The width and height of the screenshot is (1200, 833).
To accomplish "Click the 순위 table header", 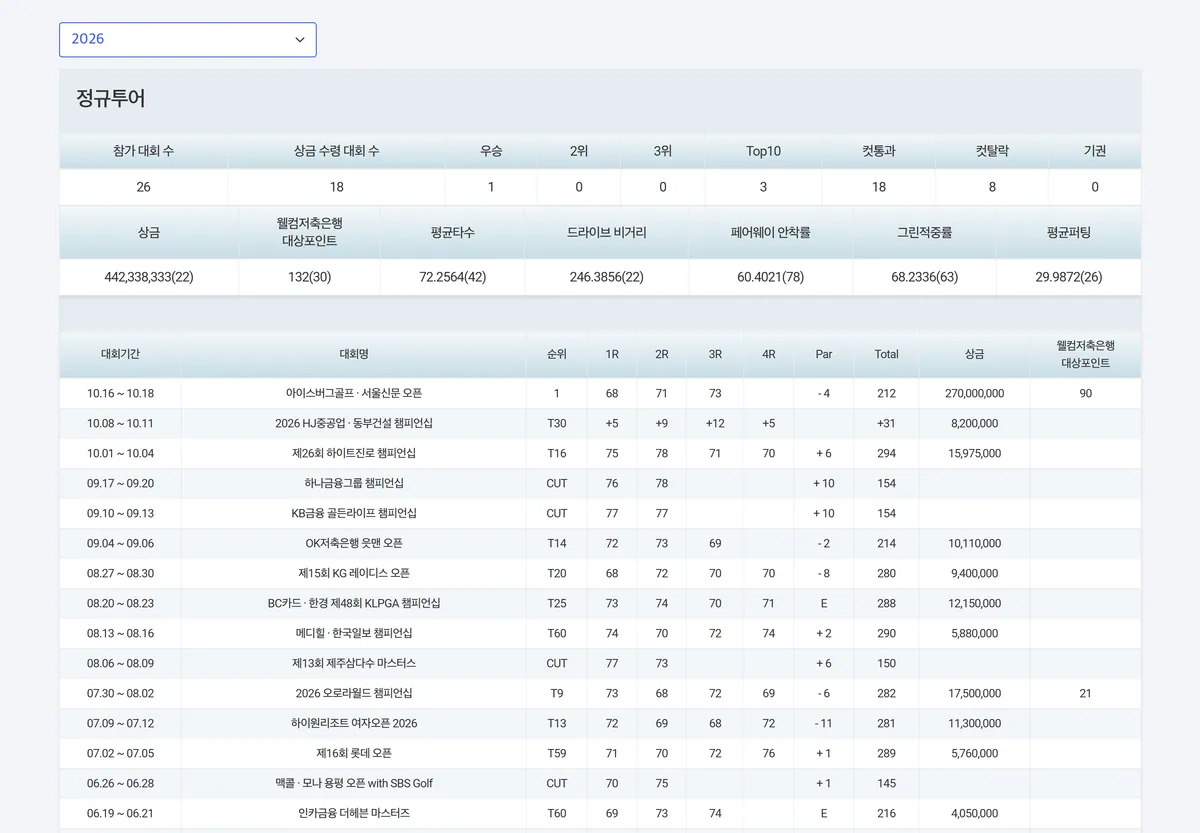I will point(557,354).
